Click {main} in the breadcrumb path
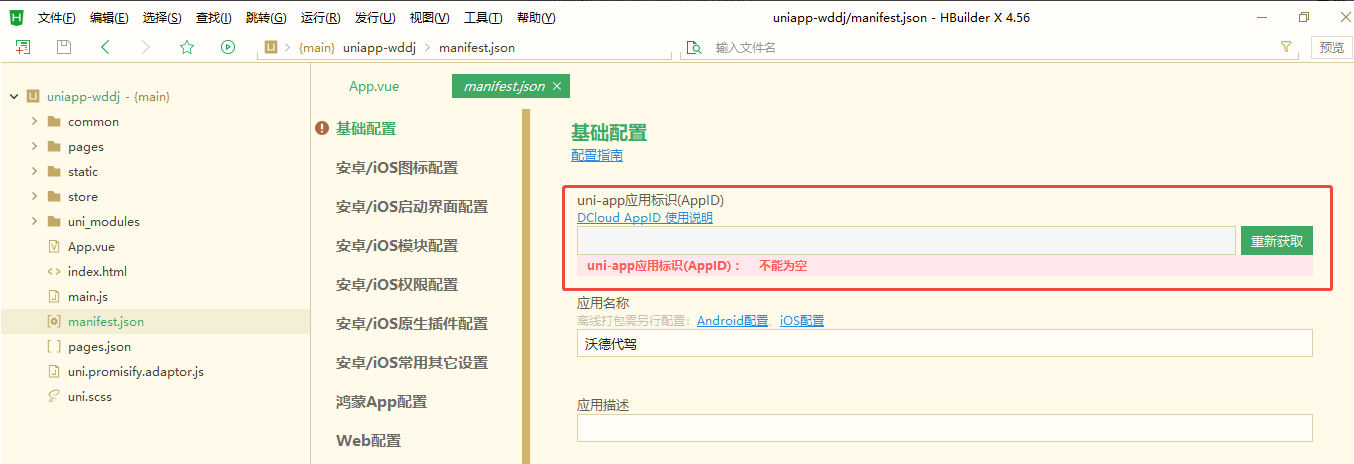Viewport: 1354px width, 464px height. (316, 47)
